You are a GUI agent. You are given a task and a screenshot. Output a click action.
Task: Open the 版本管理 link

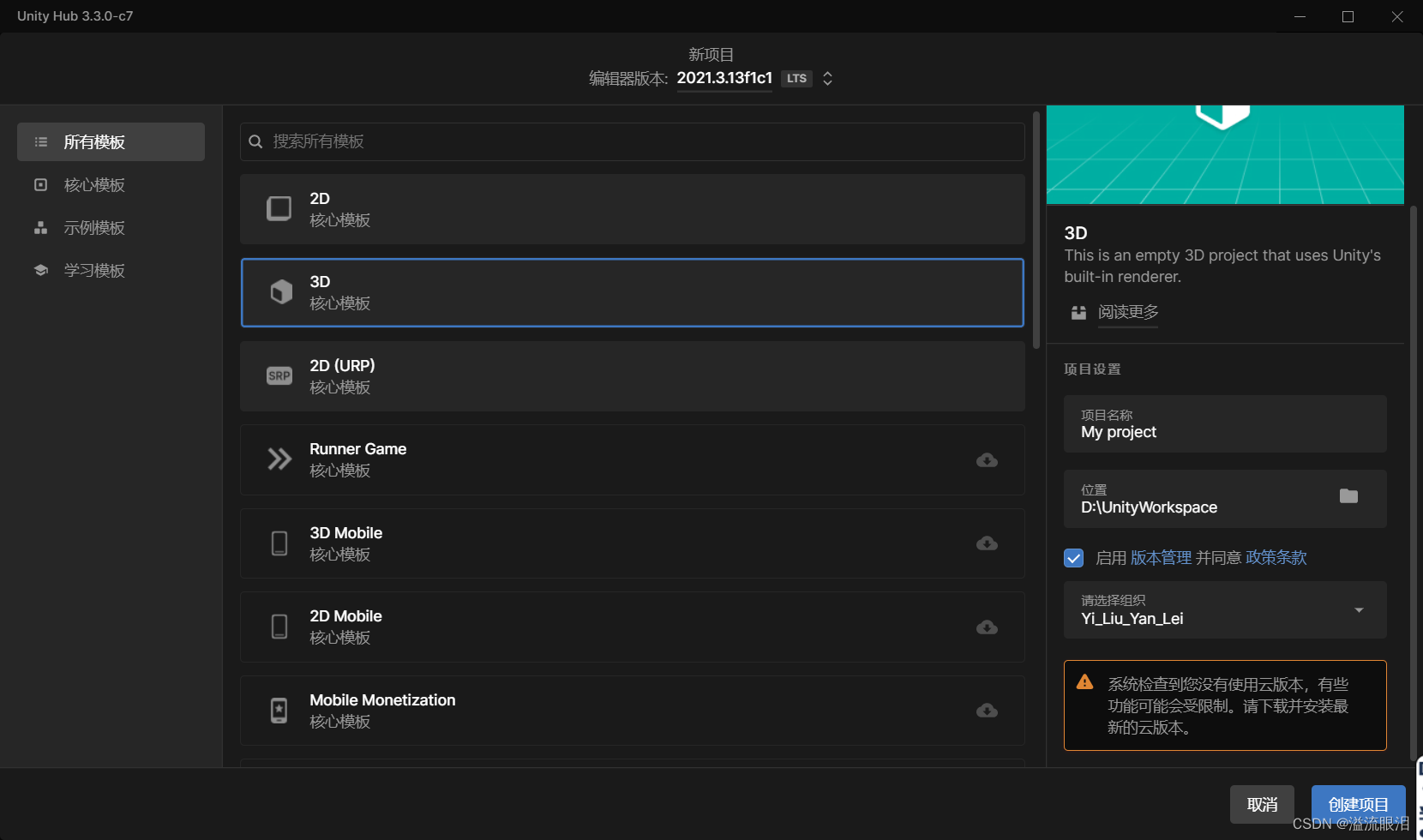pos(1161,558)
